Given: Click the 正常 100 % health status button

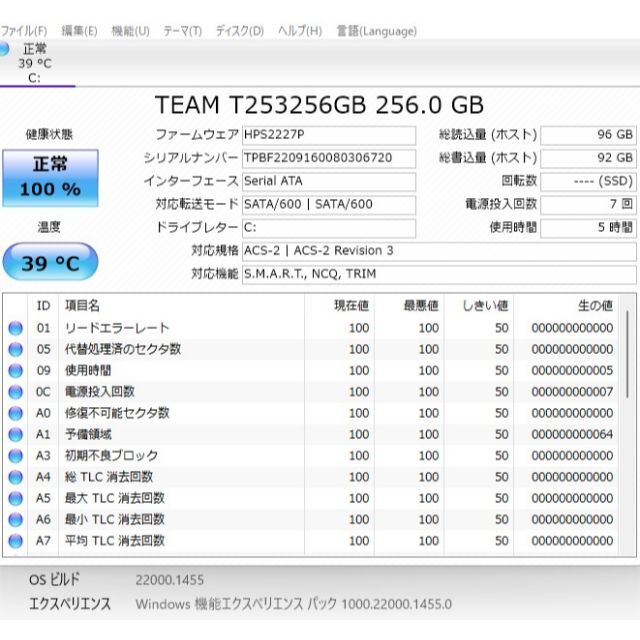Looking at the screenshot, I should [x=50, y=178].
